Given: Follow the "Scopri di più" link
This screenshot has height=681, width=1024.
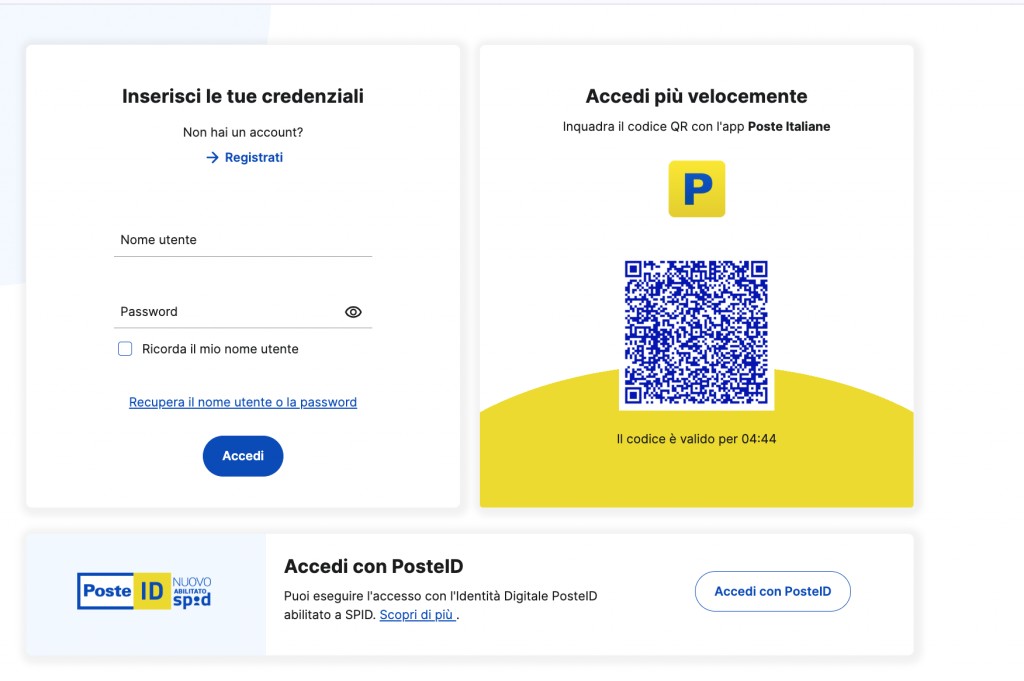Looking at the screenshot, I should click(x=417, y=615).
